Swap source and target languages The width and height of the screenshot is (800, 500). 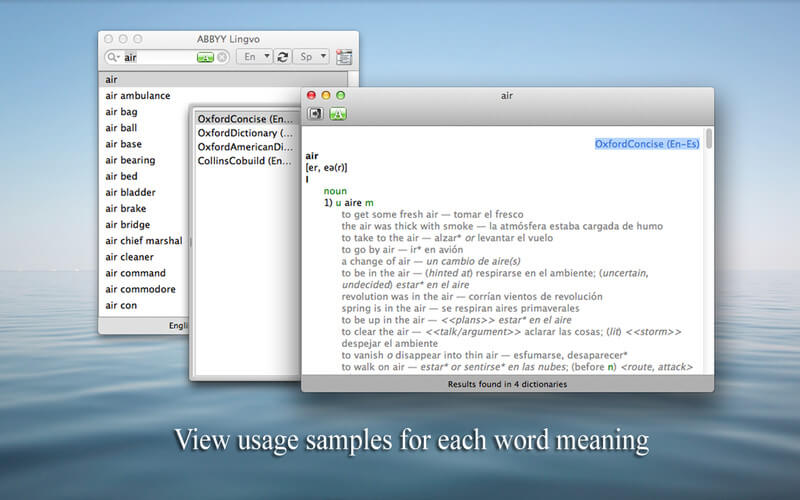(283, 57)
